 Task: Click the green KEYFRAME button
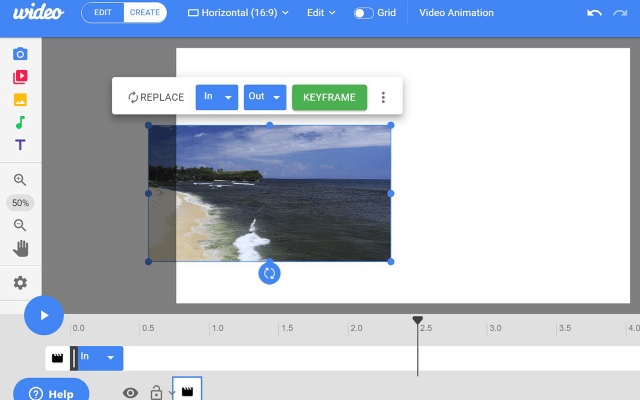[x=329, y=97]
